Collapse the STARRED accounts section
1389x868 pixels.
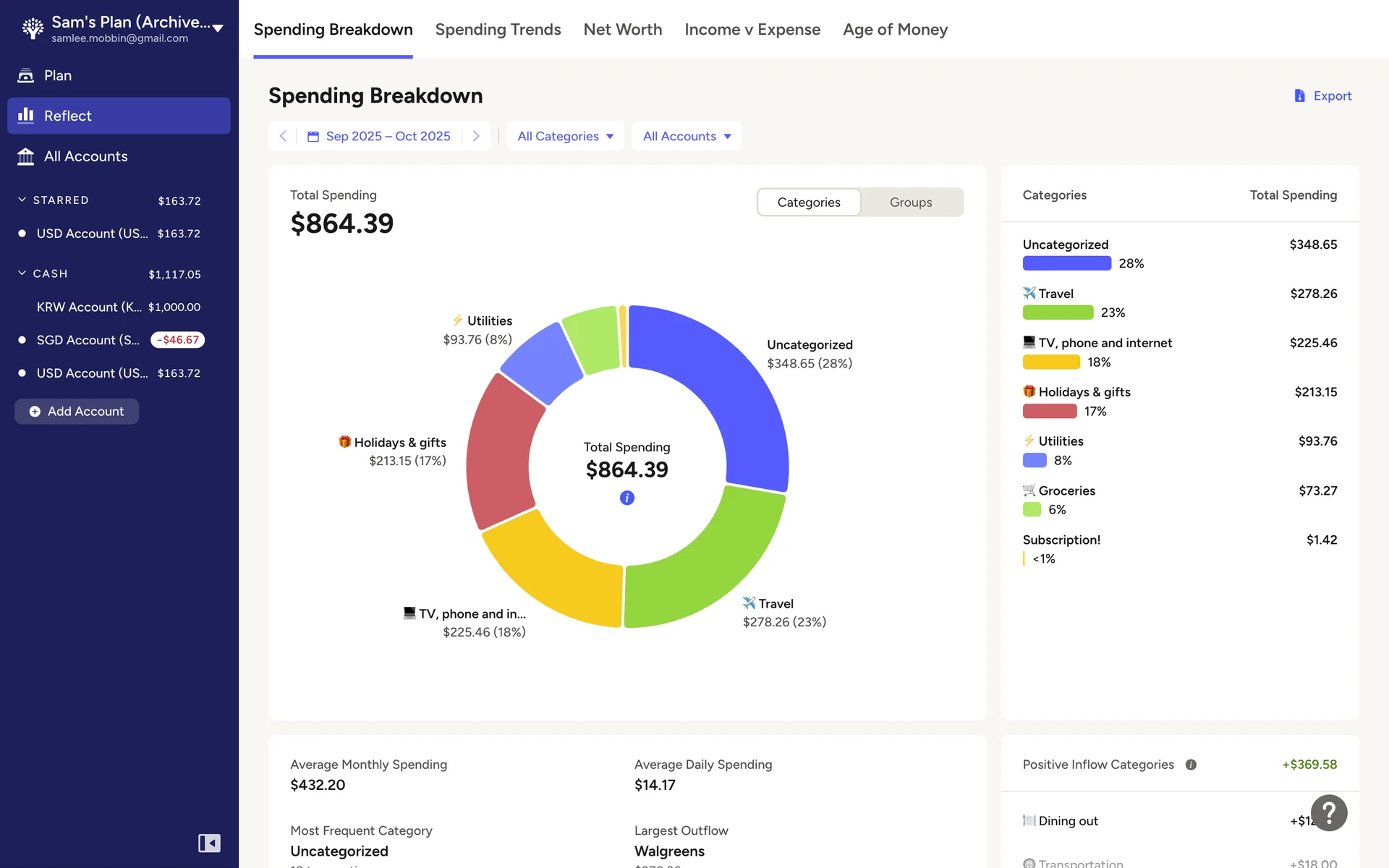pos(22,200)
